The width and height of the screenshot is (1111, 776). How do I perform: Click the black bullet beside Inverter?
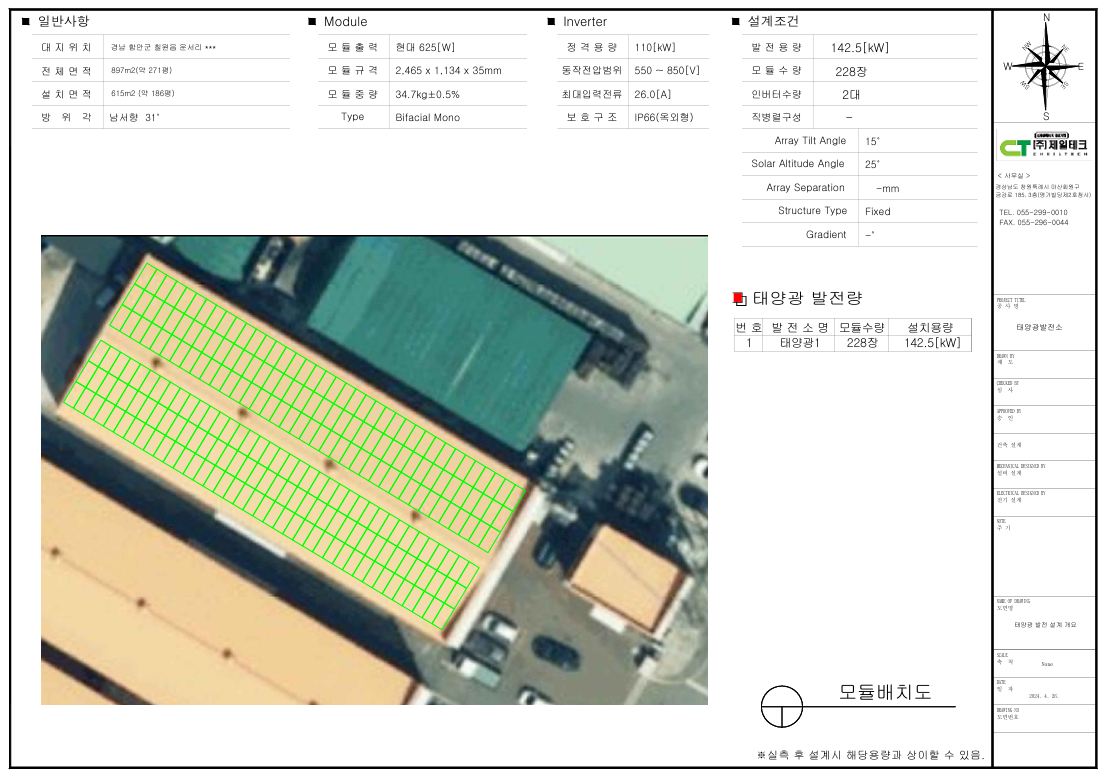pyautogui.click(x=551, y=21)
